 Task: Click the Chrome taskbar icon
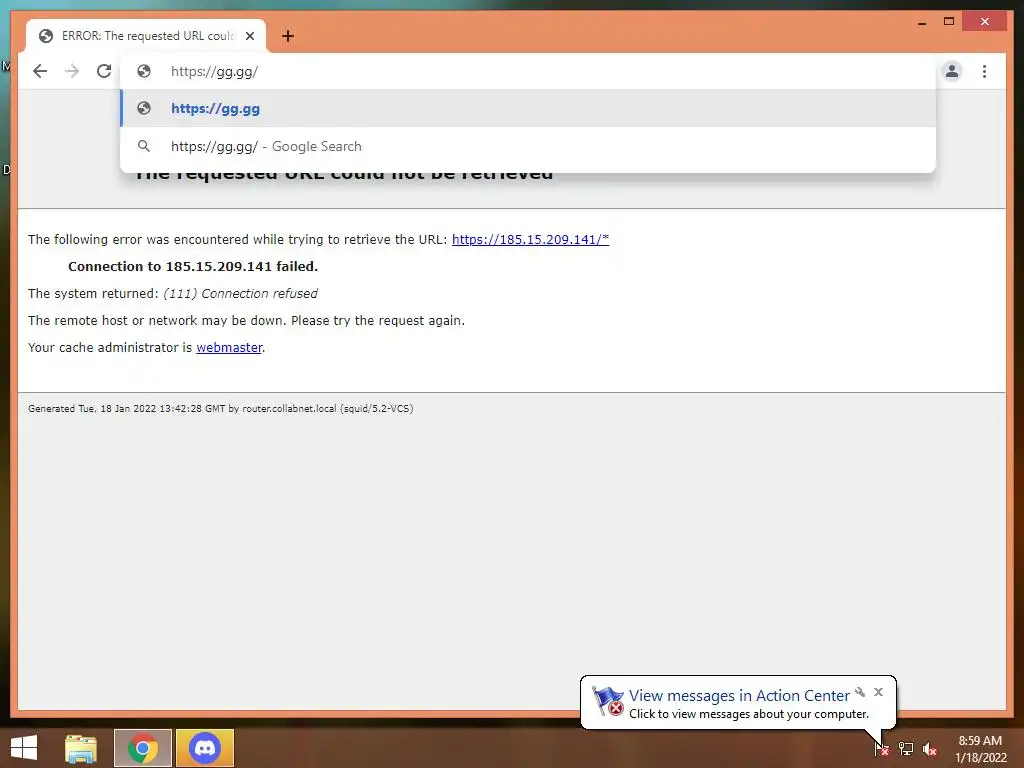click(x=143, y=748)
